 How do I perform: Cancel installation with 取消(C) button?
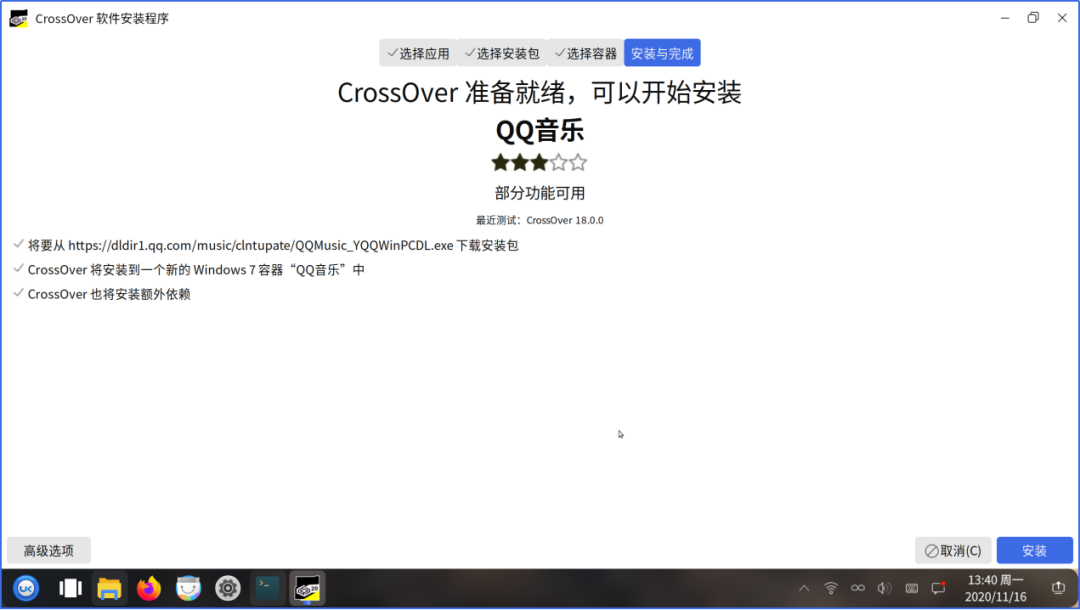click(x=953, y=550)
